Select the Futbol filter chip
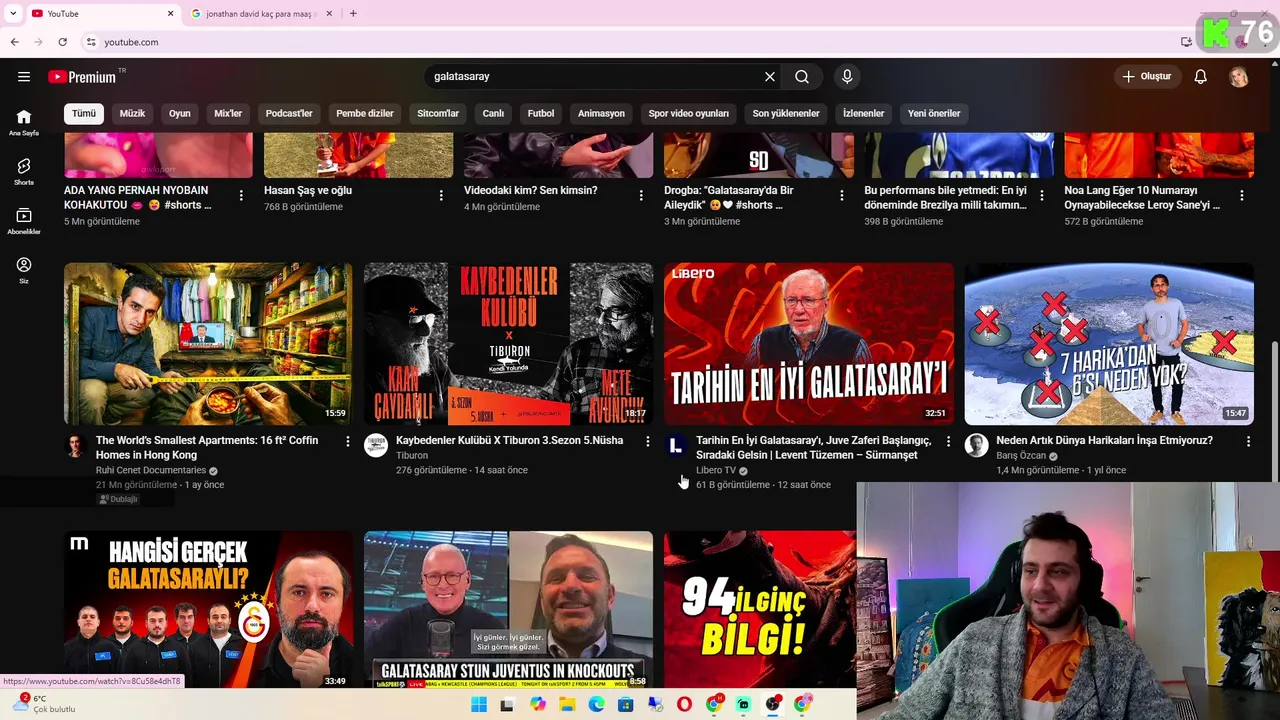Viewport: 1280px width, 720px height. click(541, 113)
